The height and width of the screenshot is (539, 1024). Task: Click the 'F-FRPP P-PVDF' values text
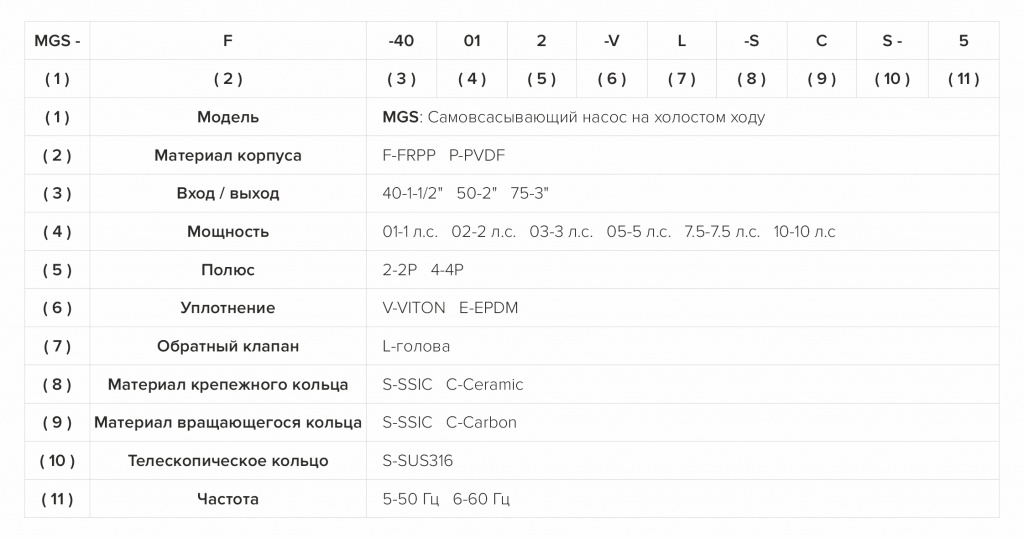click(x=443, y=155)
